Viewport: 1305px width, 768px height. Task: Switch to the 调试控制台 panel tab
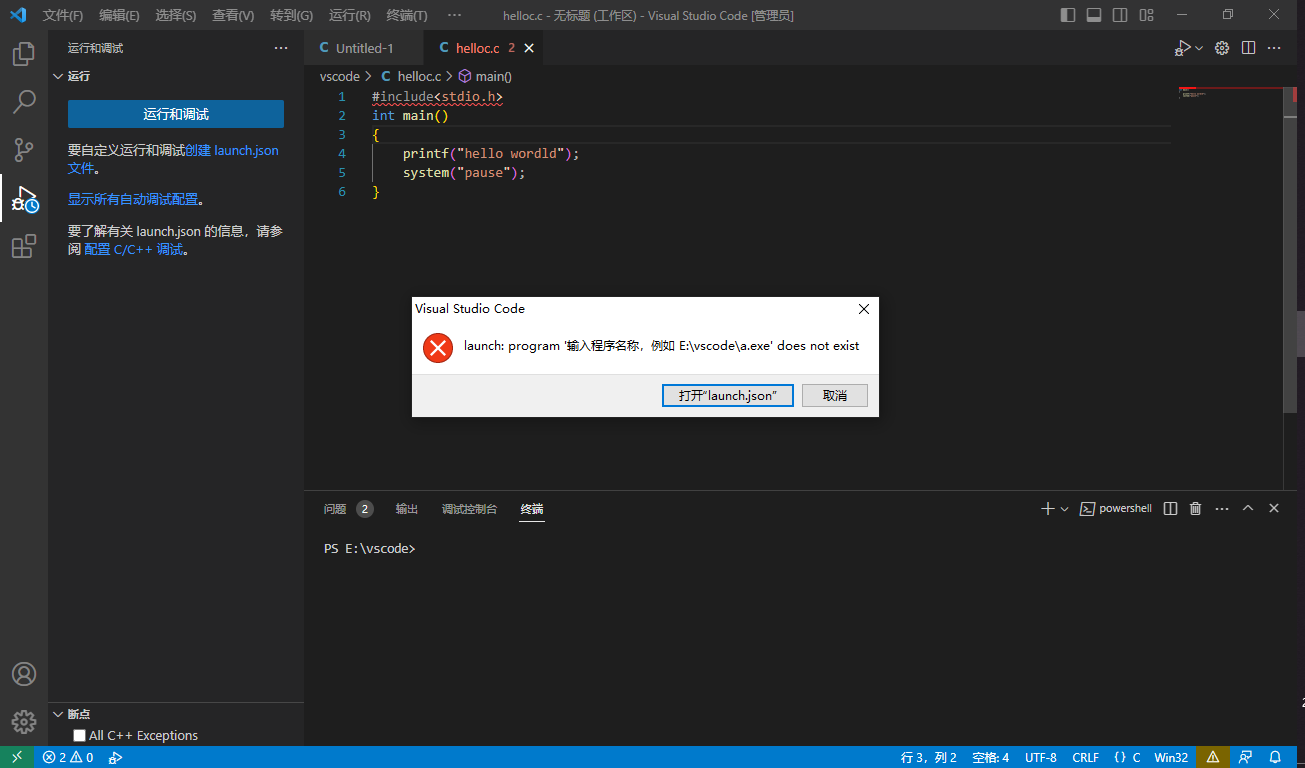(x=469, y=509)
